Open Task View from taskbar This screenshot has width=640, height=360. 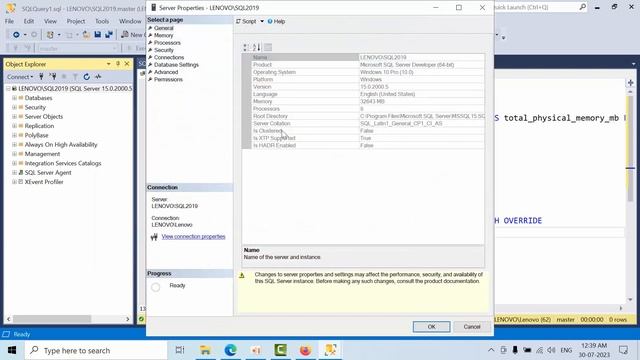tap(180, 350)
